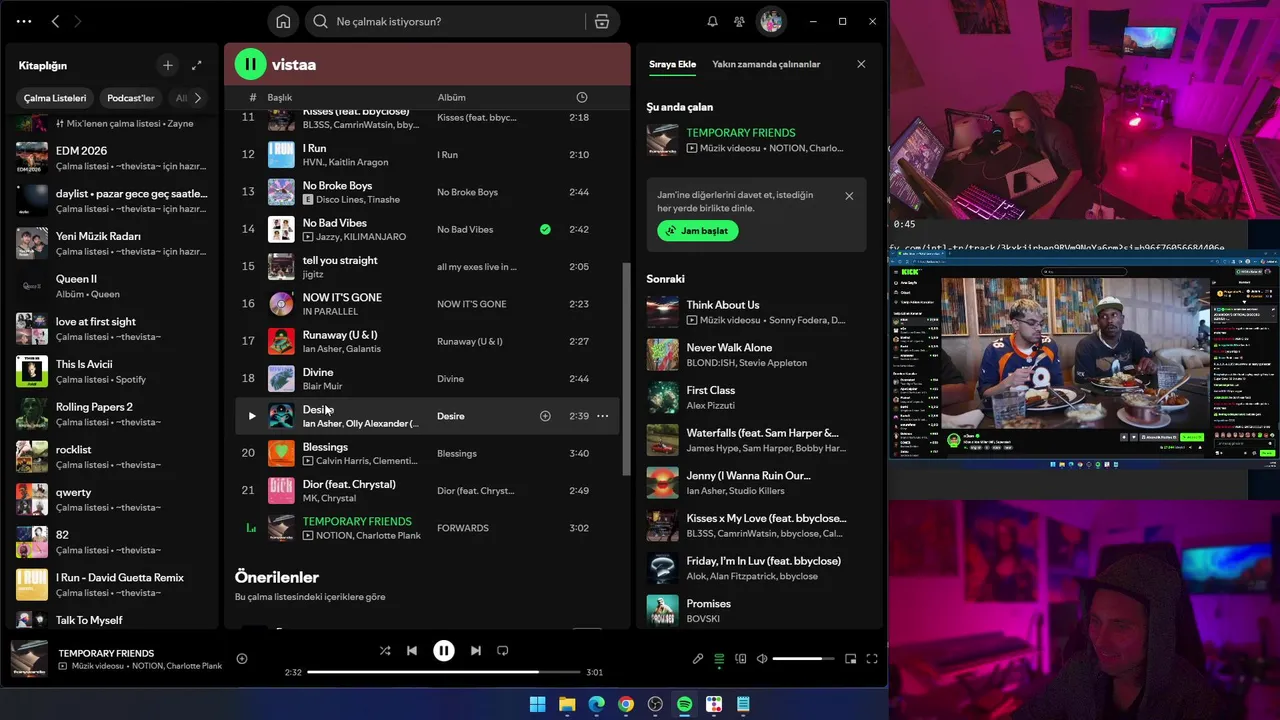Open album link Runaway (U & I)

470,341
